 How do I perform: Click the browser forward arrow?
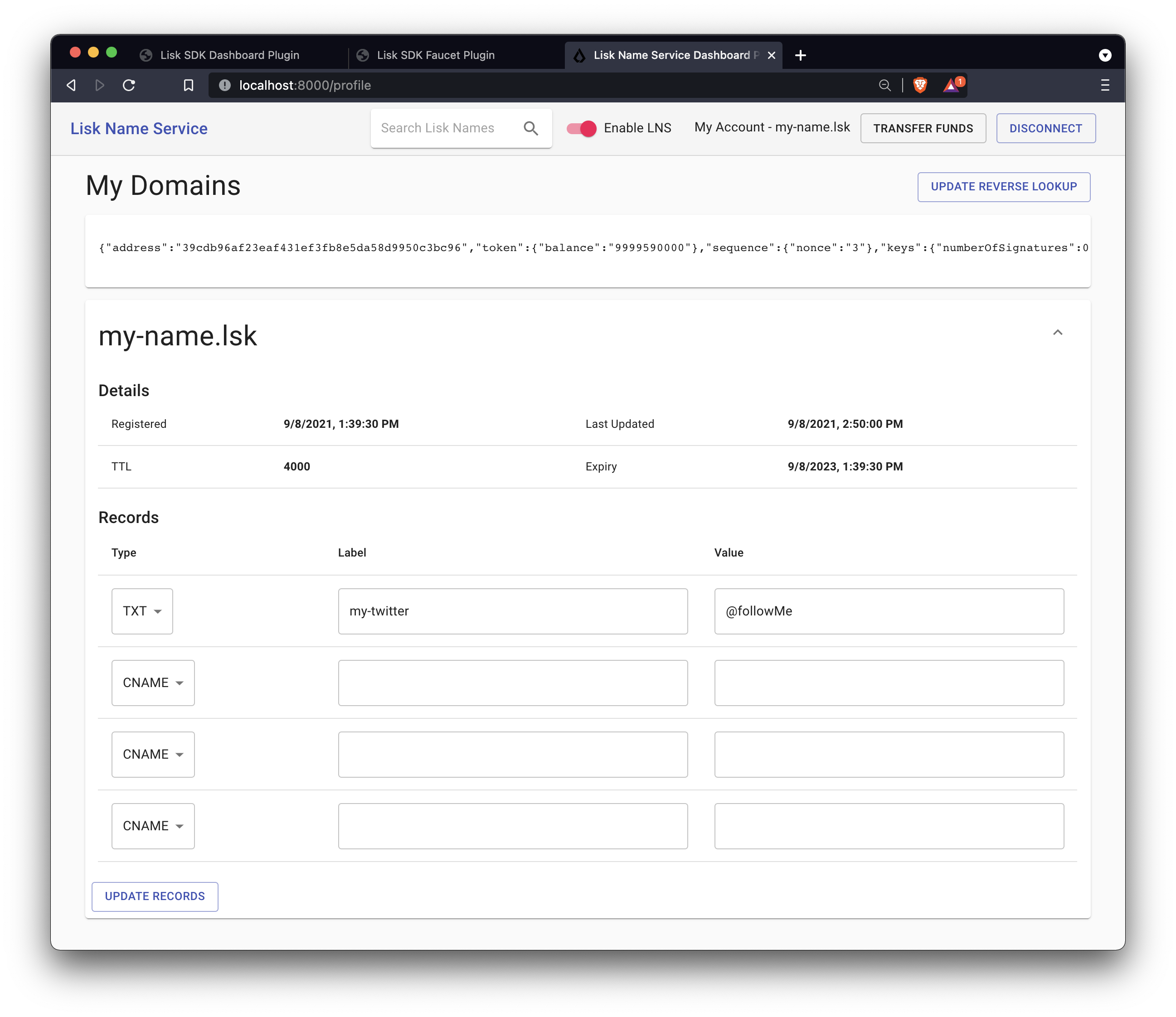tap(100, 85)
